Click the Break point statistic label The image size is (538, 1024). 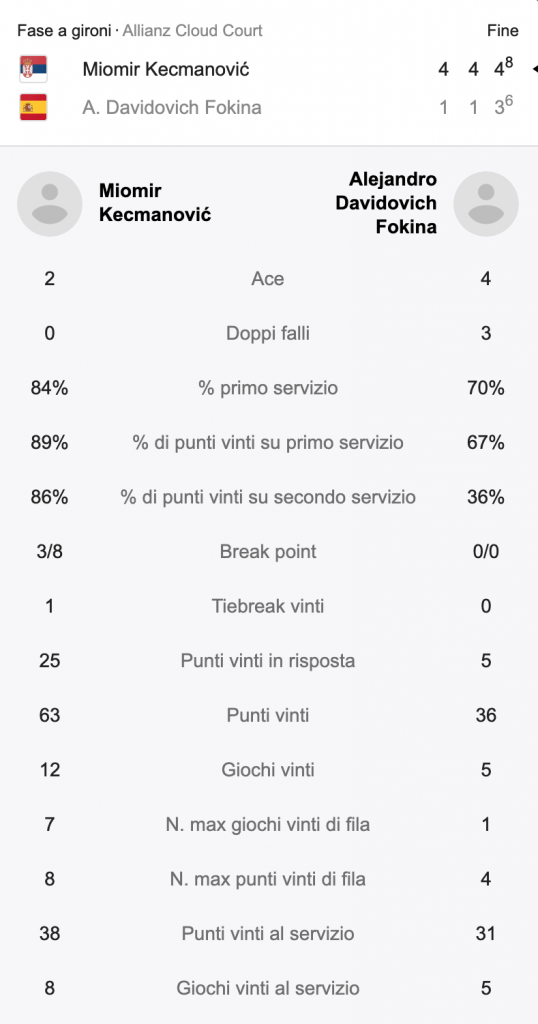(268, 552)
